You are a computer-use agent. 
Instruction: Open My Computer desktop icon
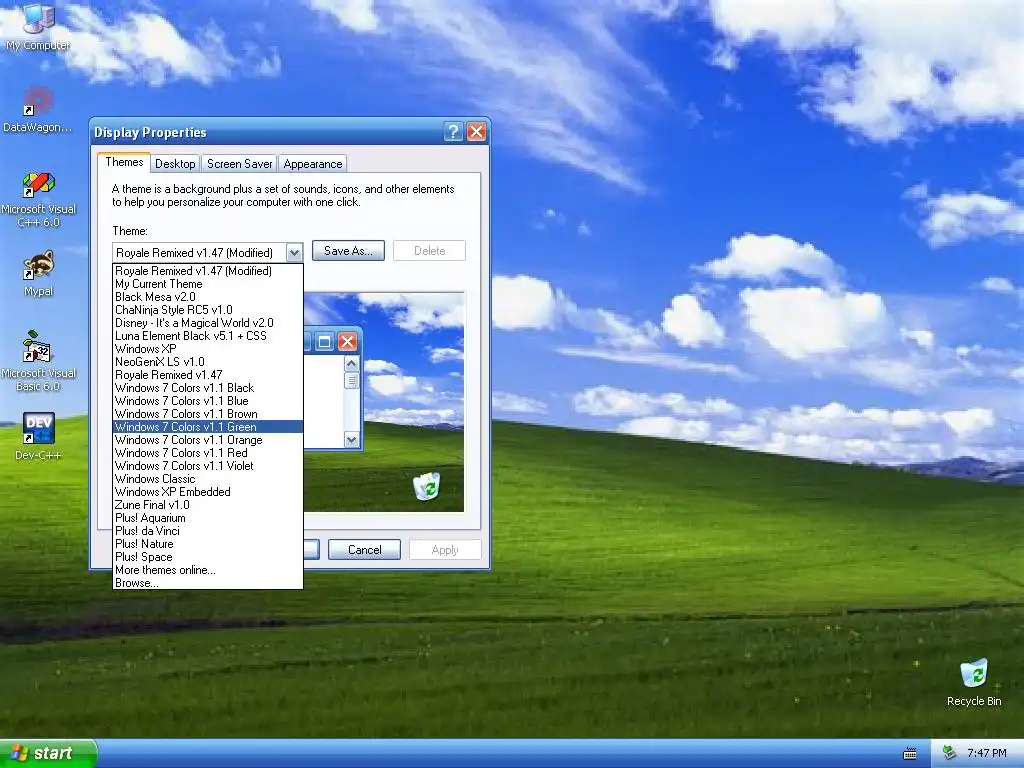tap(38, 26)
